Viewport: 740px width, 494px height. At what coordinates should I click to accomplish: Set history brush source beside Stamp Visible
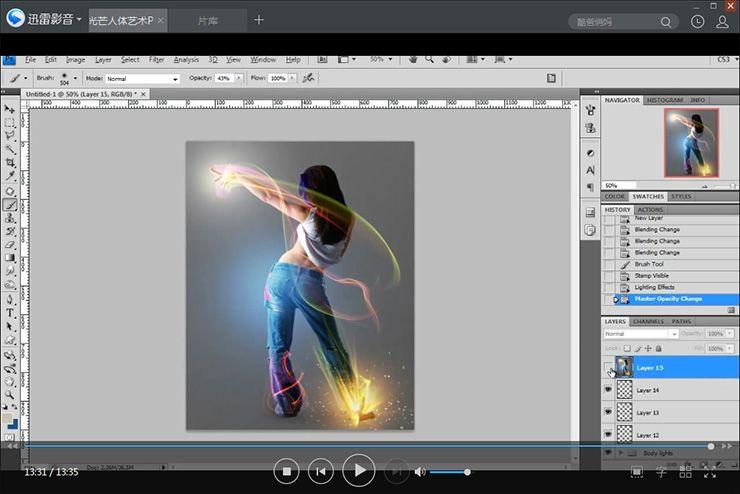pyautogui.click(x=609, y=276)
